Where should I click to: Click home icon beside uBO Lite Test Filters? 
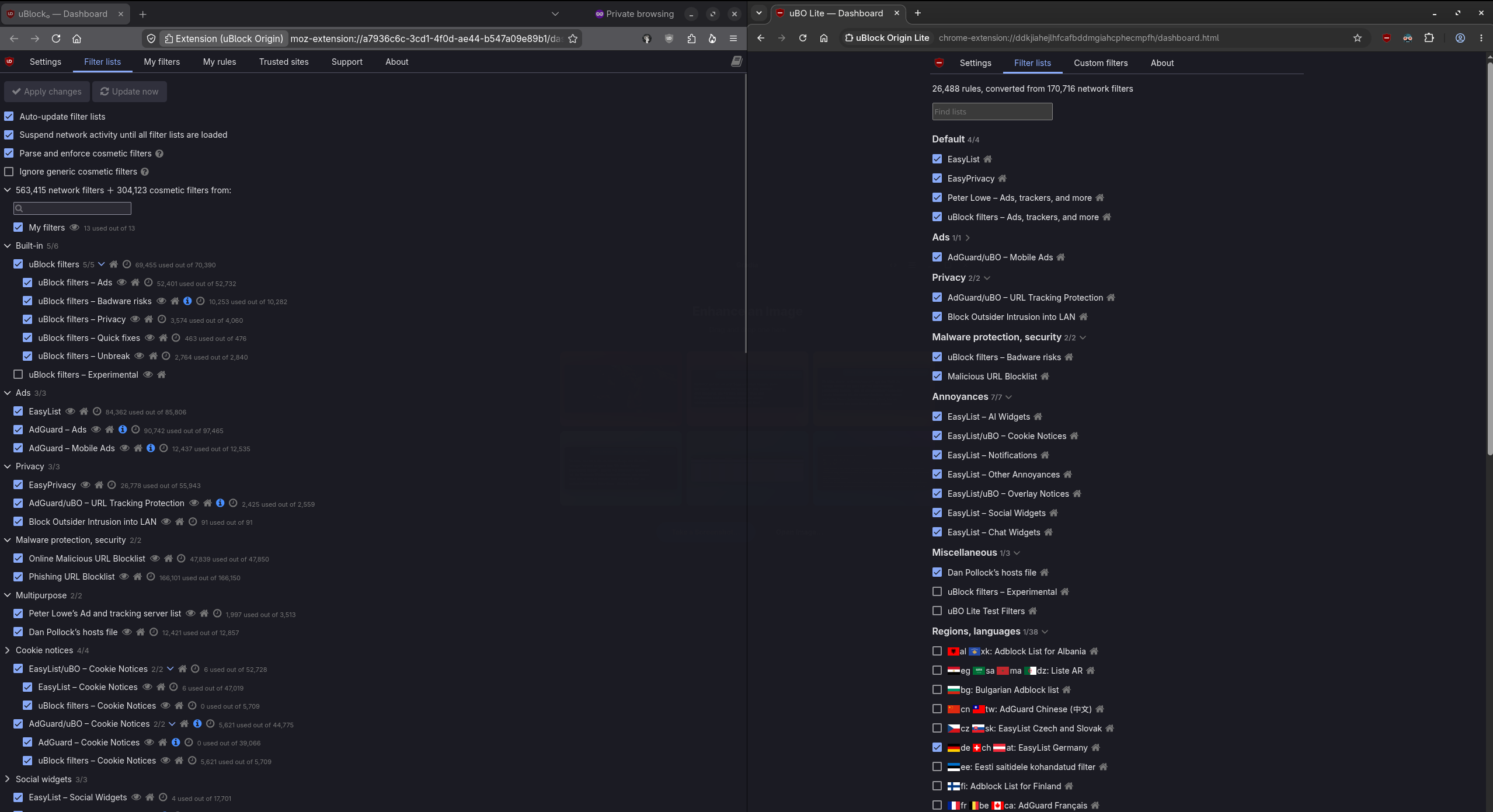click(1032, 611)
